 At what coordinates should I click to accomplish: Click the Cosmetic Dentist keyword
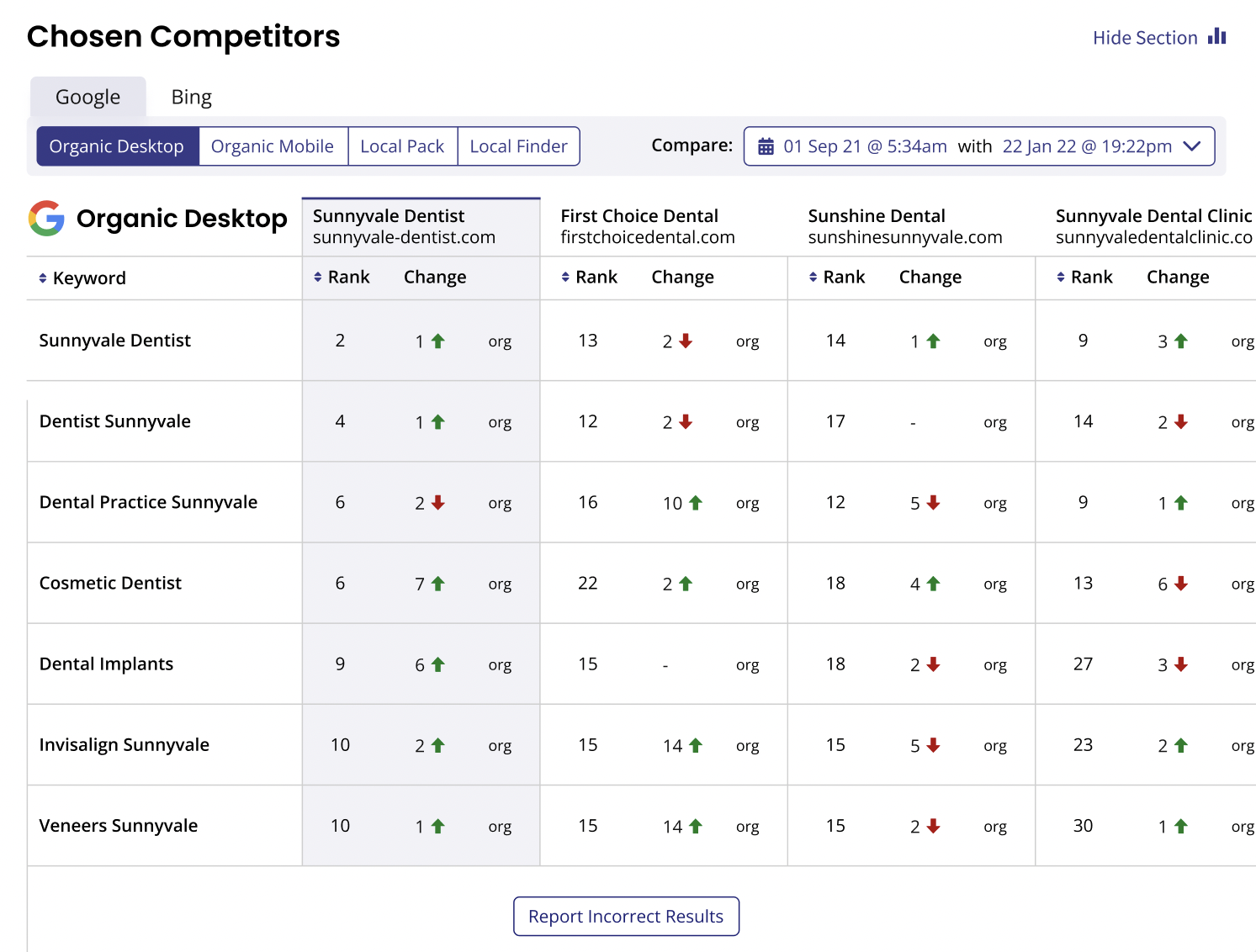(110, 583)
